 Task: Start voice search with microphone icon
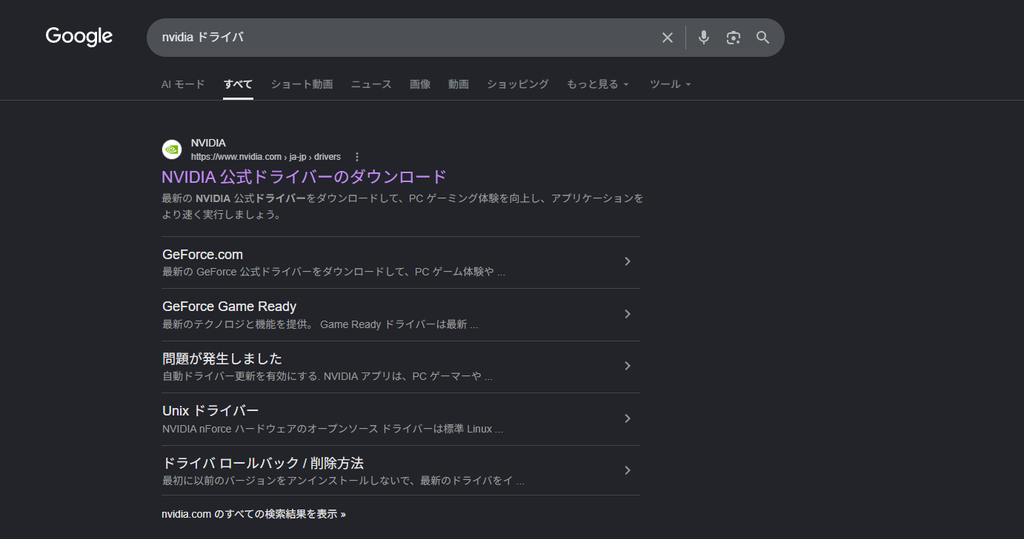703,38
